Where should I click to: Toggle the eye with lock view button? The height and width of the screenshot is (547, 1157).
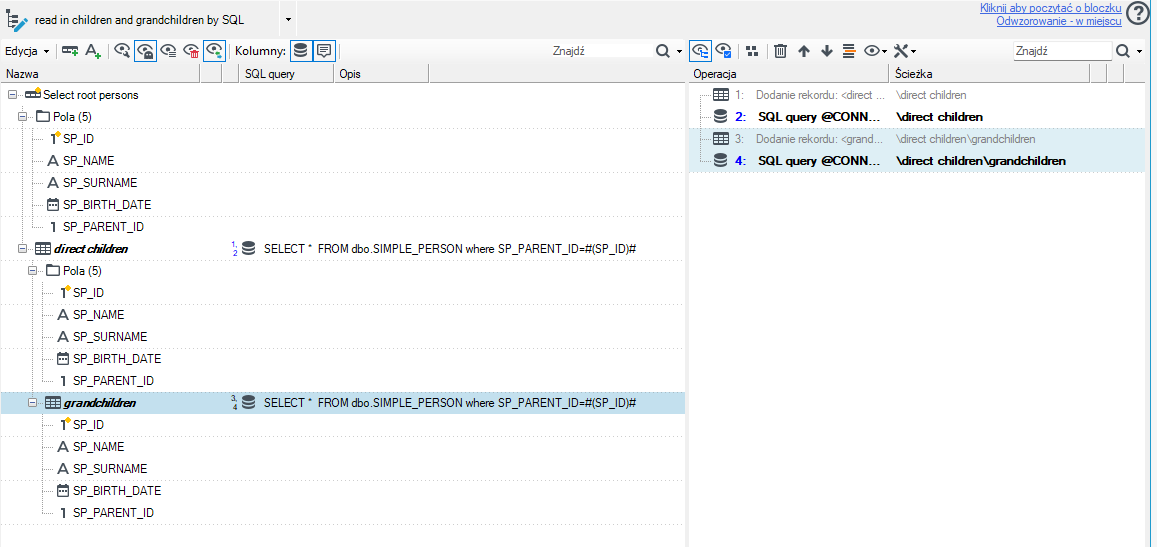tap(145, 51)
